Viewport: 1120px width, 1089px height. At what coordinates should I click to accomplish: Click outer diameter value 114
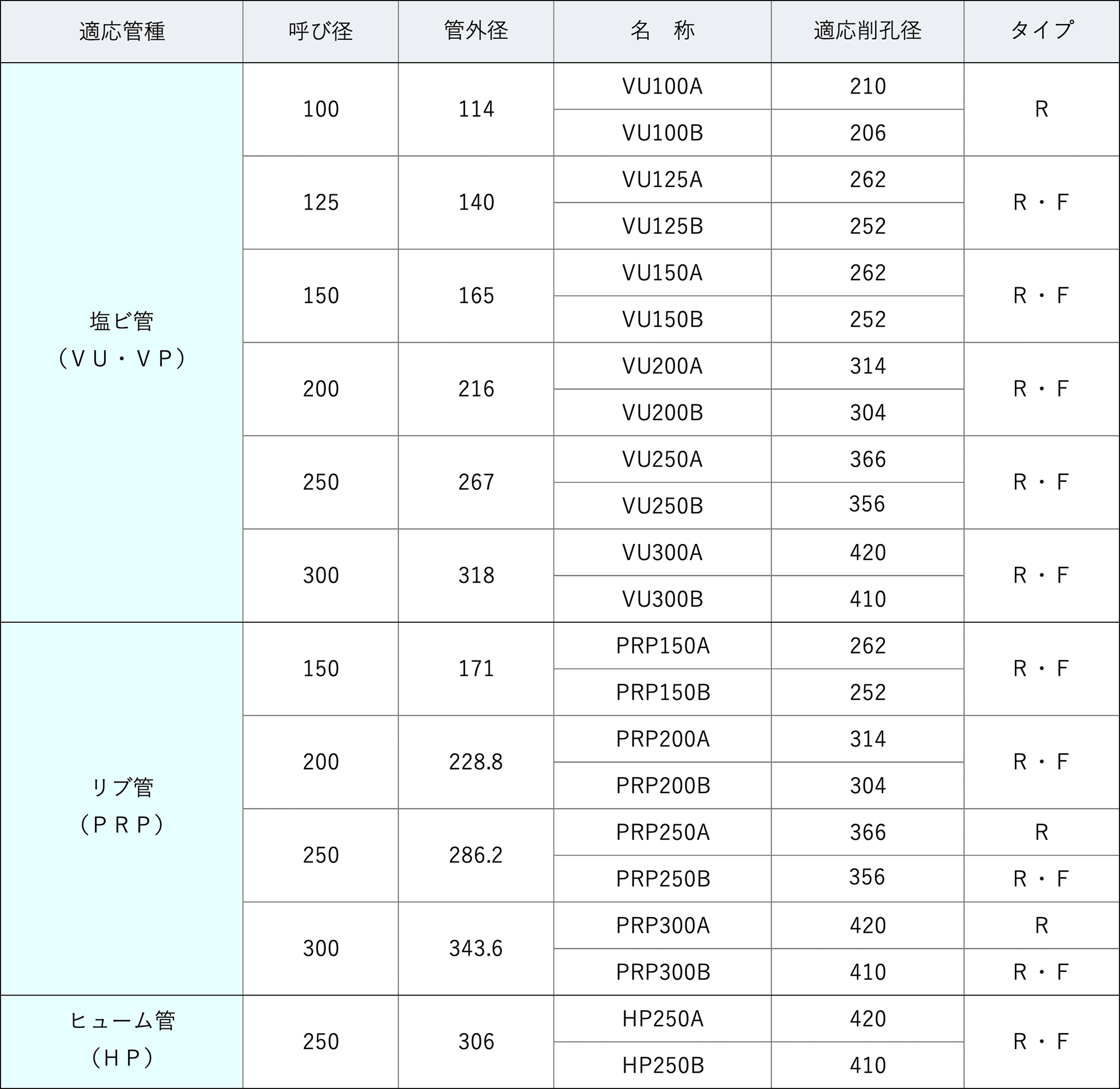476,109
